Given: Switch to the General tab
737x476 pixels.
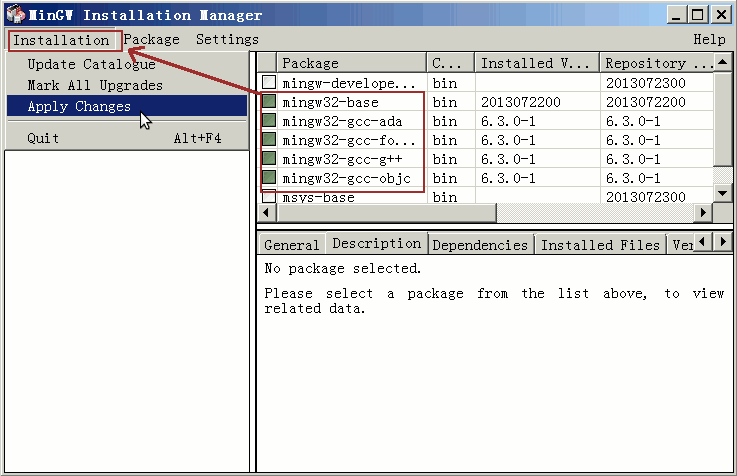Looking at the screenshot, I should pyautogui.click(x=291, y=245).
